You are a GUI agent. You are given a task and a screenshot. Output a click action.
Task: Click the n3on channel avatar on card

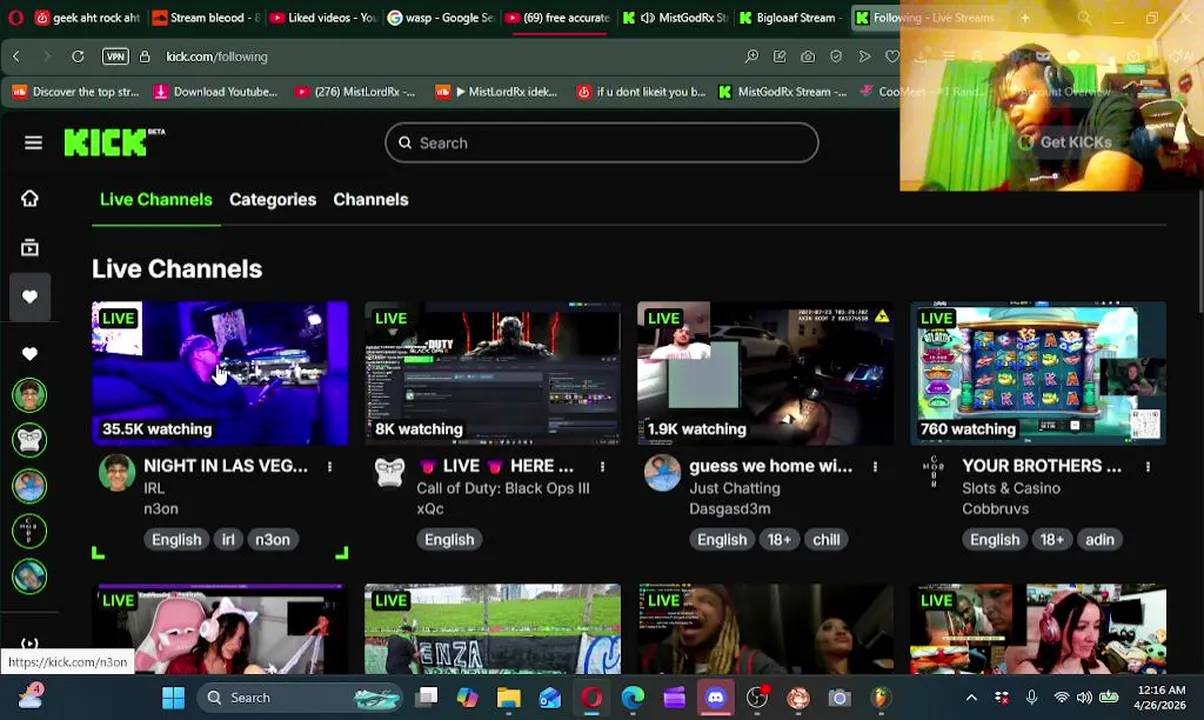click(117, 473)
